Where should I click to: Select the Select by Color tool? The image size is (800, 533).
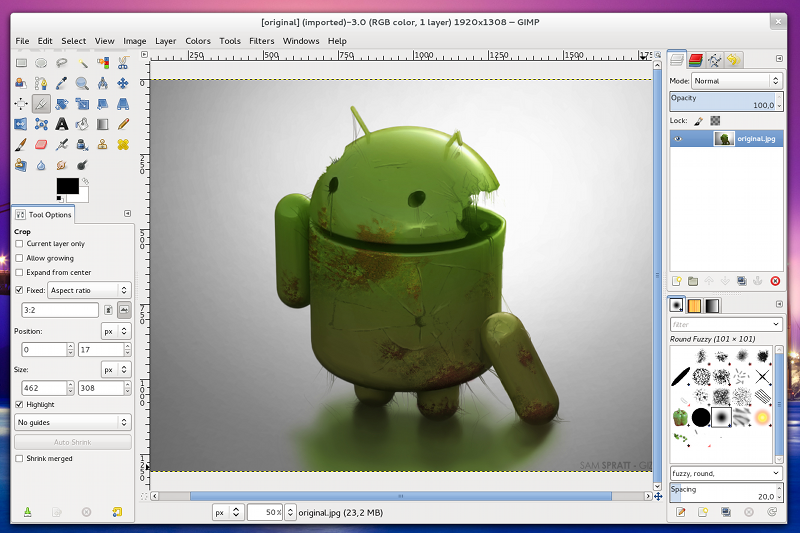pyautogui.click(x=103, y=63)
